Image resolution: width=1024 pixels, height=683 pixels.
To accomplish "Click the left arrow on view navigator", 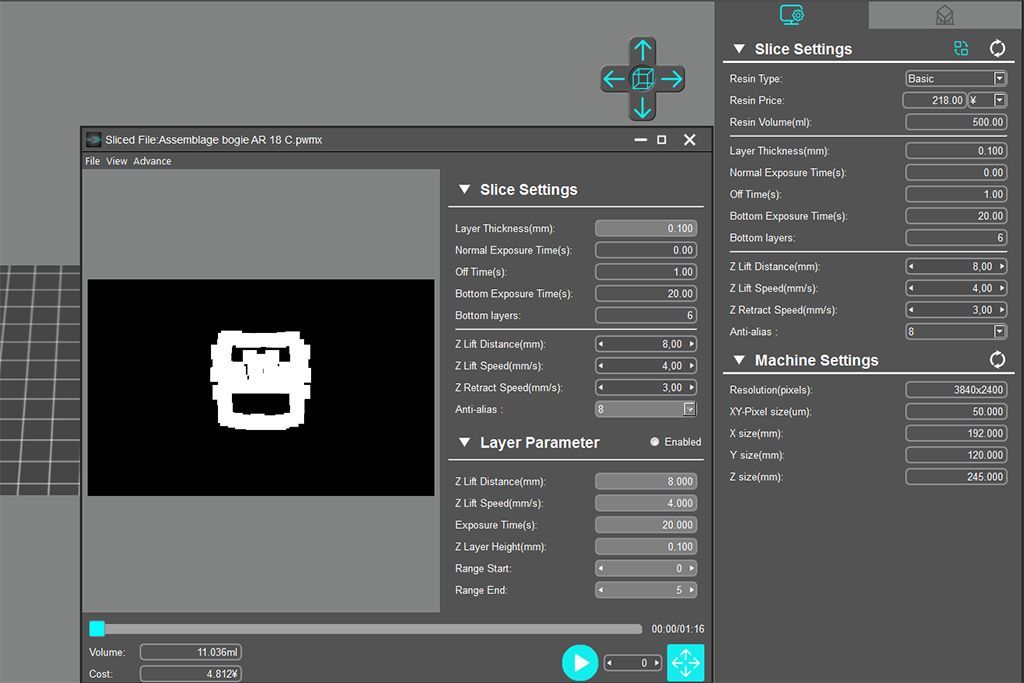I will pyautogui.click(x=613, y=79).
